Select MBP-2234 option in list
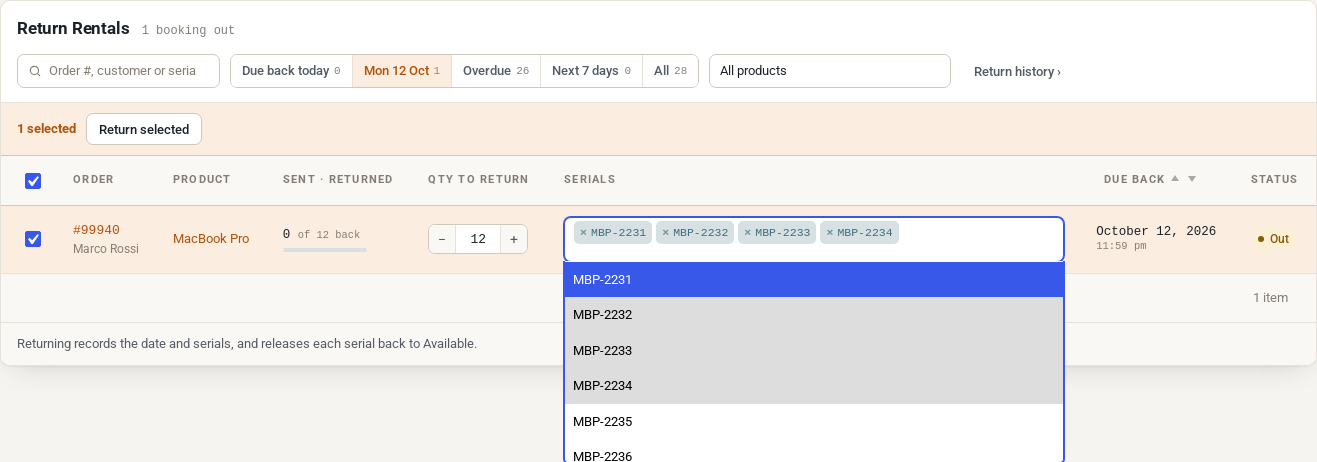The width and height of the screenshot is (1317, 462). [814, 386]
